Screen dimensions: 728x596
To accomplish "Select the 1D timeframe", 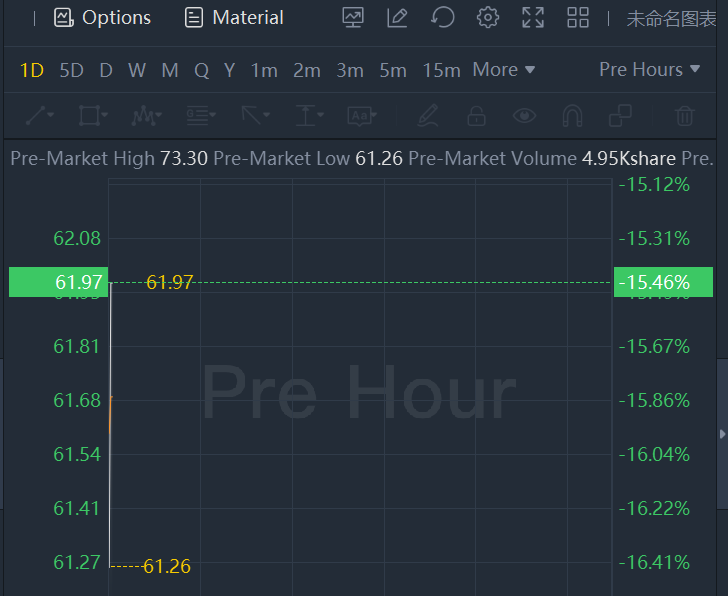I will click(x=32, y=70).
